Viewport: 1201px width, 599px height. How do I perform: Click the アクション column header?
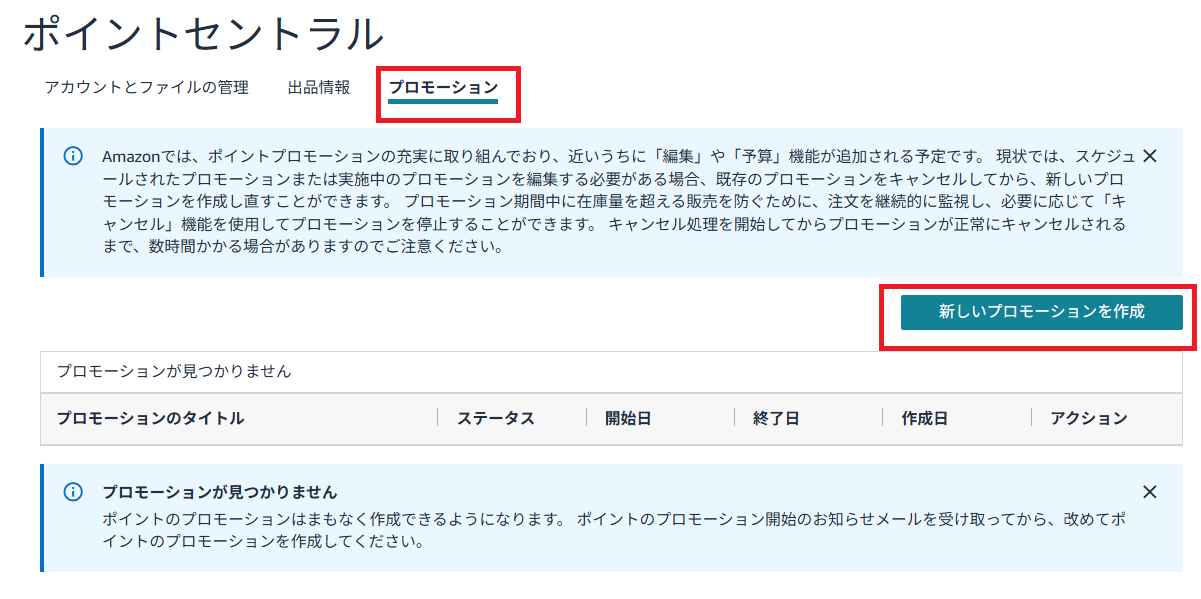click(x=1088, y=418)
